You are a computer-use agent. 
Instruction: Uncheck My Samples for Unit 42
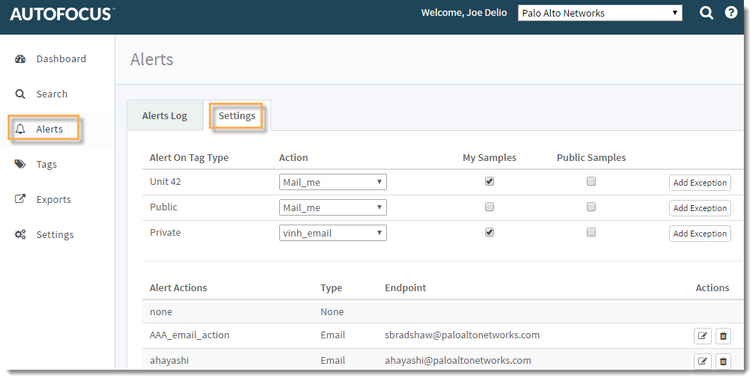[x=489, y=182]
